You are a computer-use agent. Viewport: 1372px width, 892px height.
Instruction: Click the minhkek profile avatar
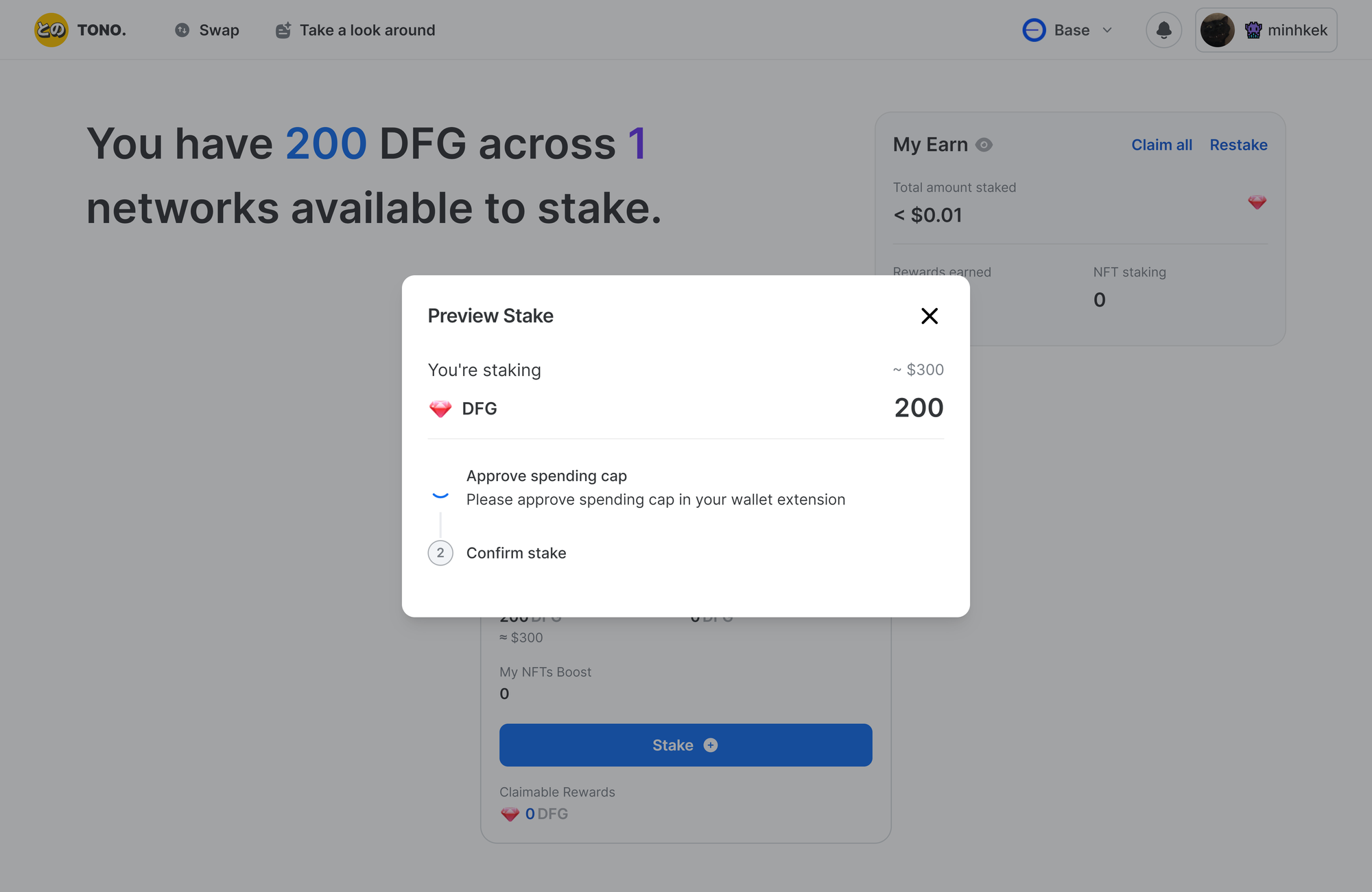pos(1218,30)
